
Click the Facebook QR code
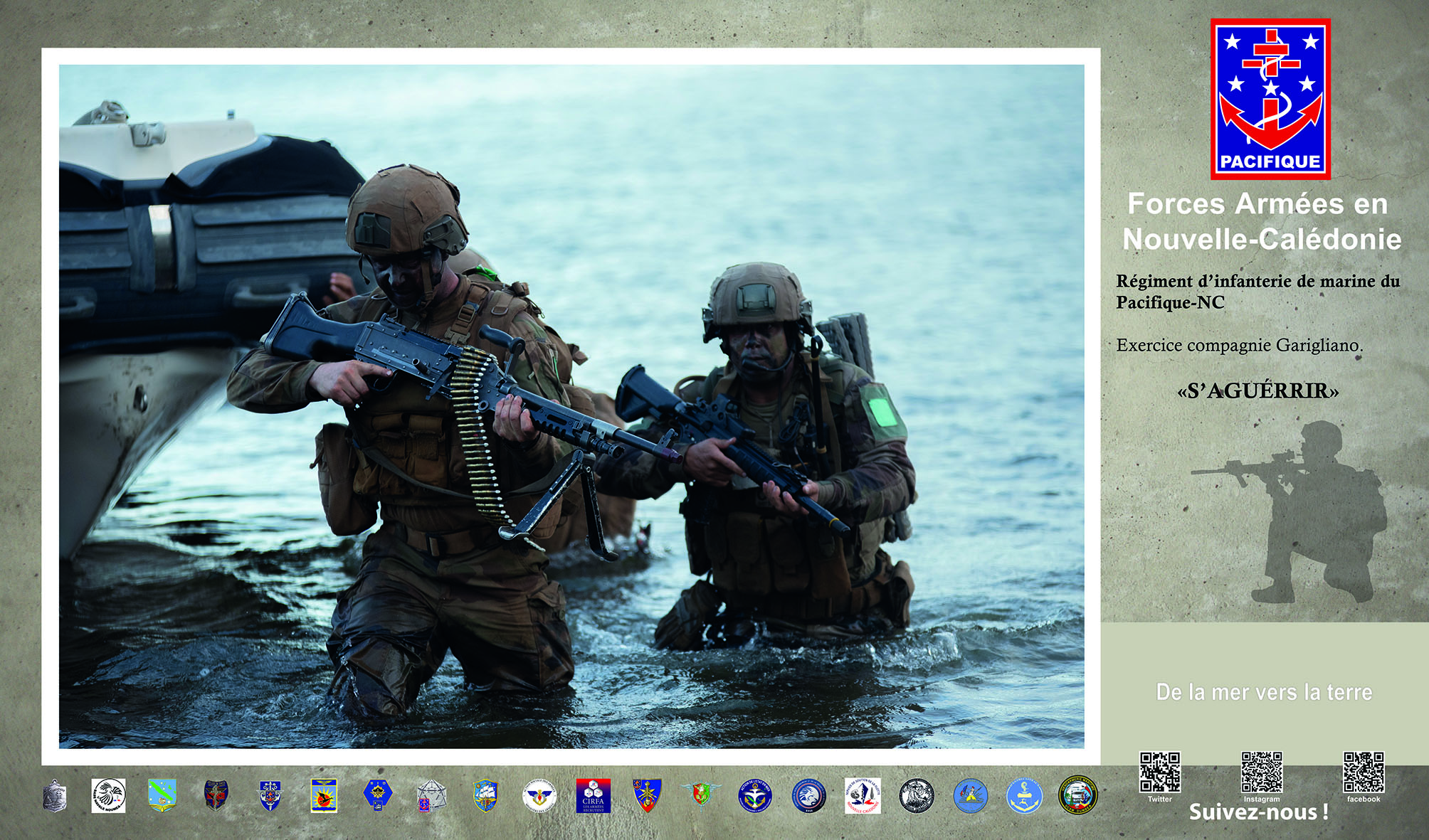click(x=1364, y=772)
